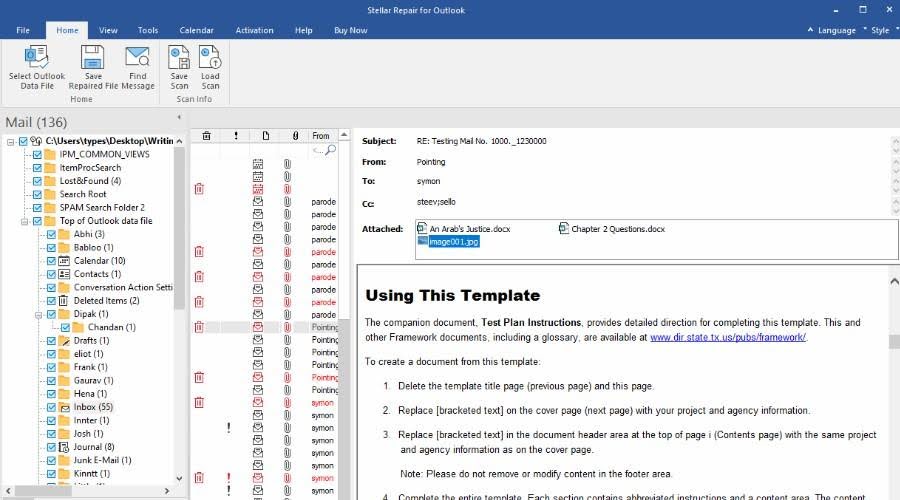
Task: Collapse root PST file tree node
Action: pos(10,141)
